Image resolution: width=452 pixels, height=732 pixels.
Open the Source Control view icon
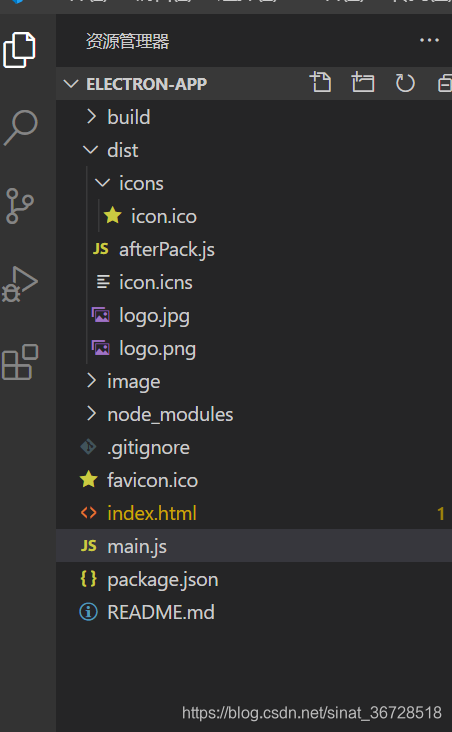(20, 206)
